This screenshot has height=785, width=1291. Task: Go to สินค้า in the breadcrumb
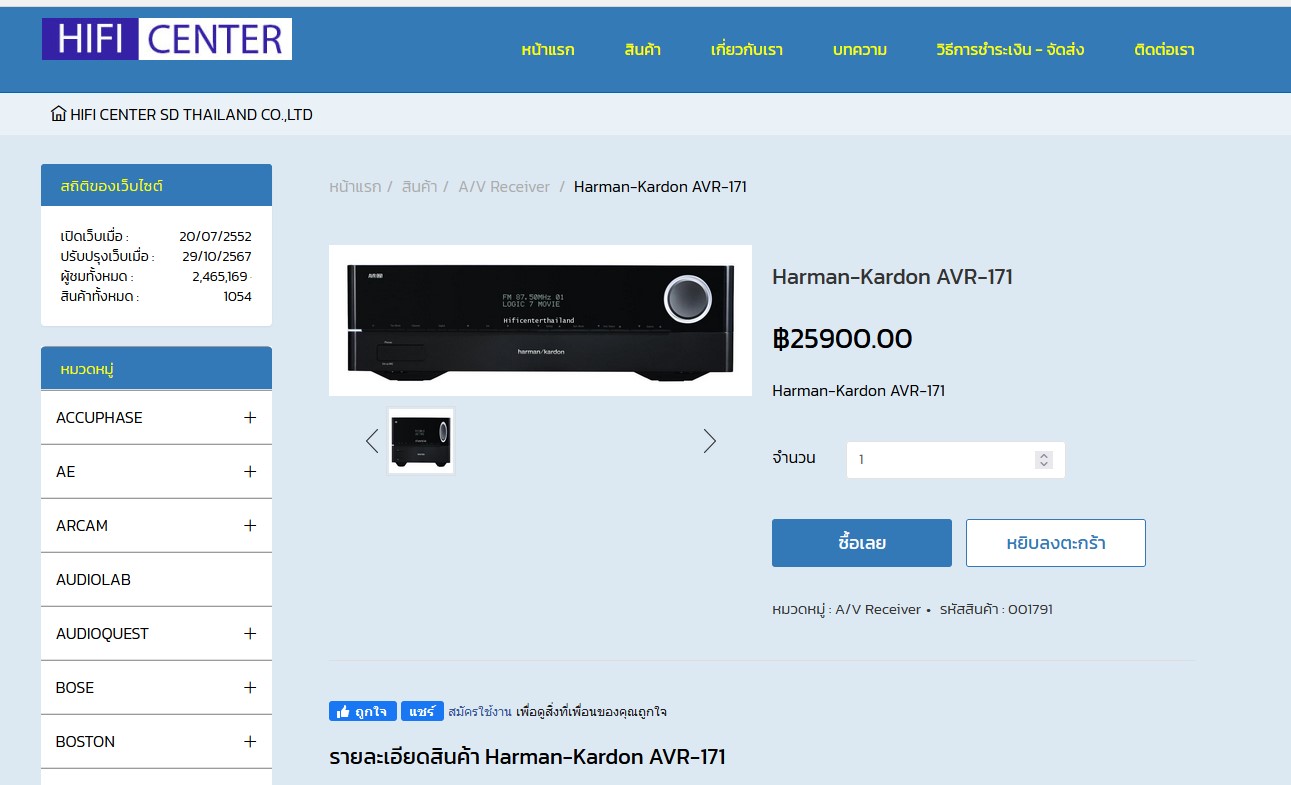click(x=419, y=187)
